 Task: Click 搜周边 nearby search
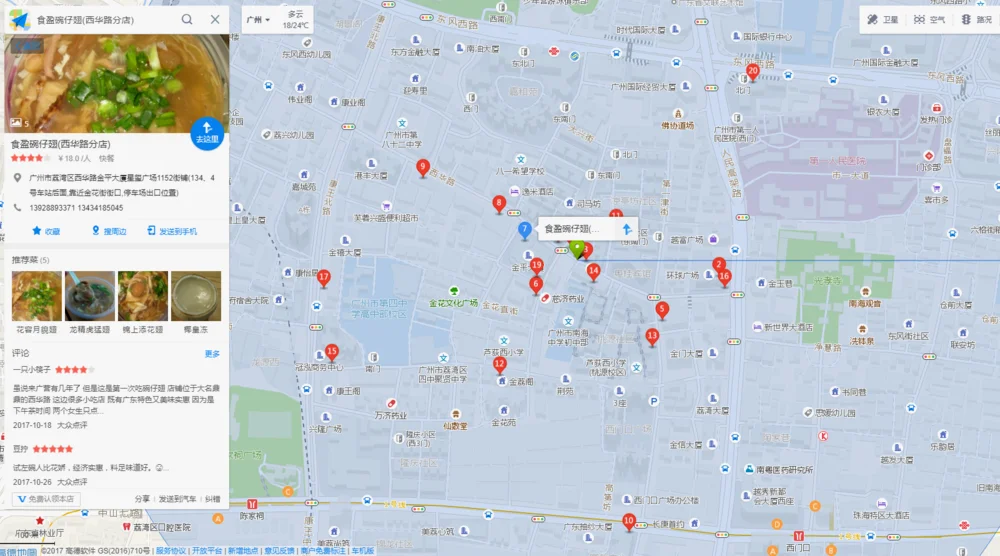pyautogui.click(x=109, y=231)
